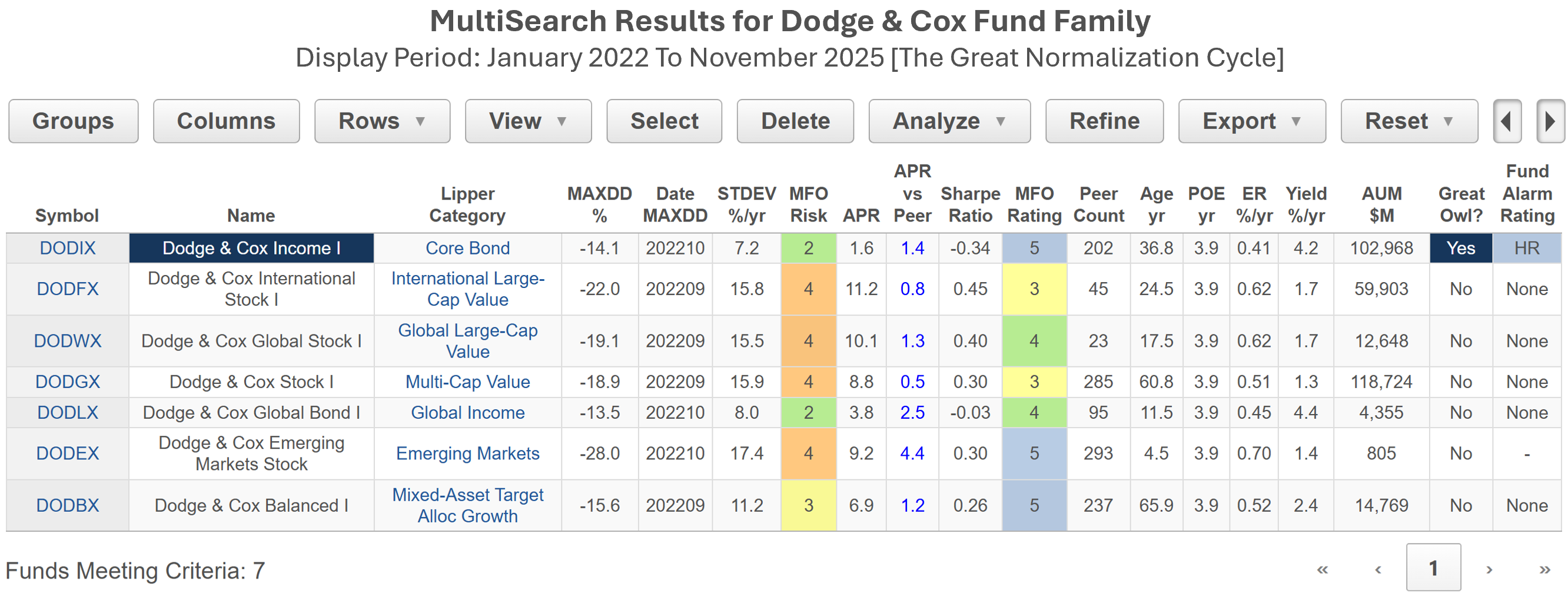Viewport: 1568px width, 596px height.
Task: Go to next page of results
Action: click(1489, 570)
